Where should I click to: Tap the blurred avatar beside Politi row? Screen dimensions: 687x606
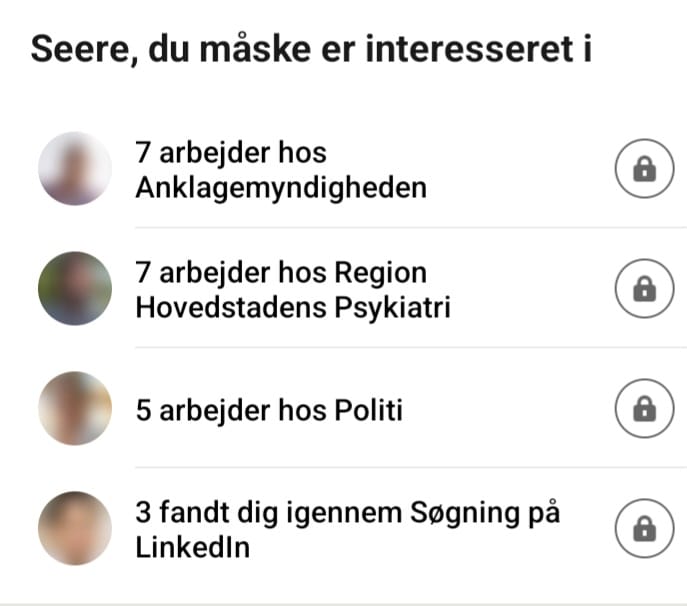[x=75, y=408]
